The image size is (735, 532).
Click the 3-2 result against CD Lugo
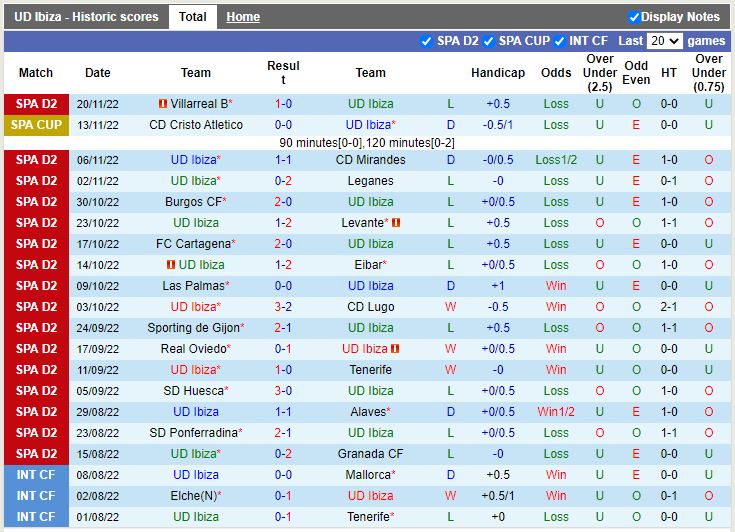tap(283, 307)
